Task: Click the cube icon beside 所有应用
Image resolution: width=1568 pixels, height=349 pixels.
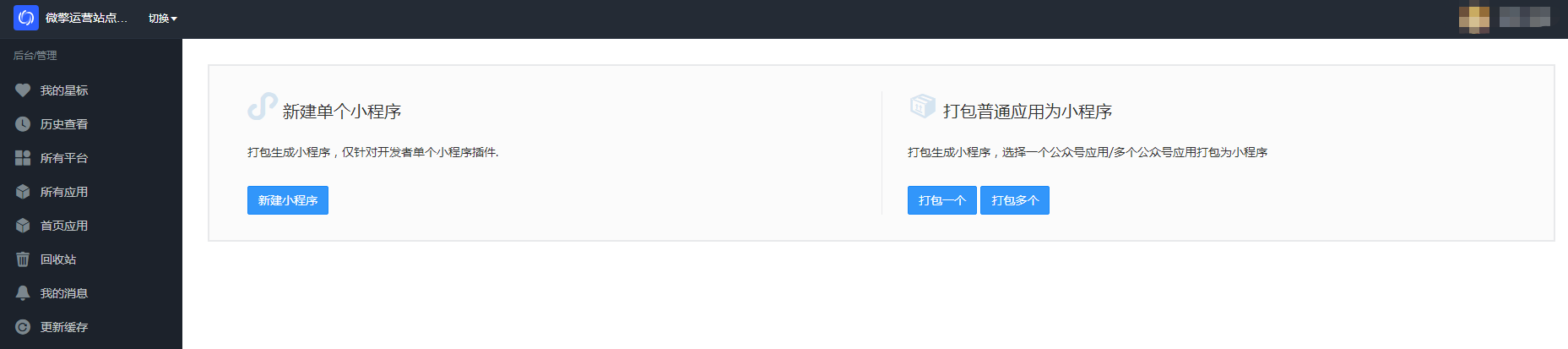Action: pyautogui.click(x=23, y=192)
